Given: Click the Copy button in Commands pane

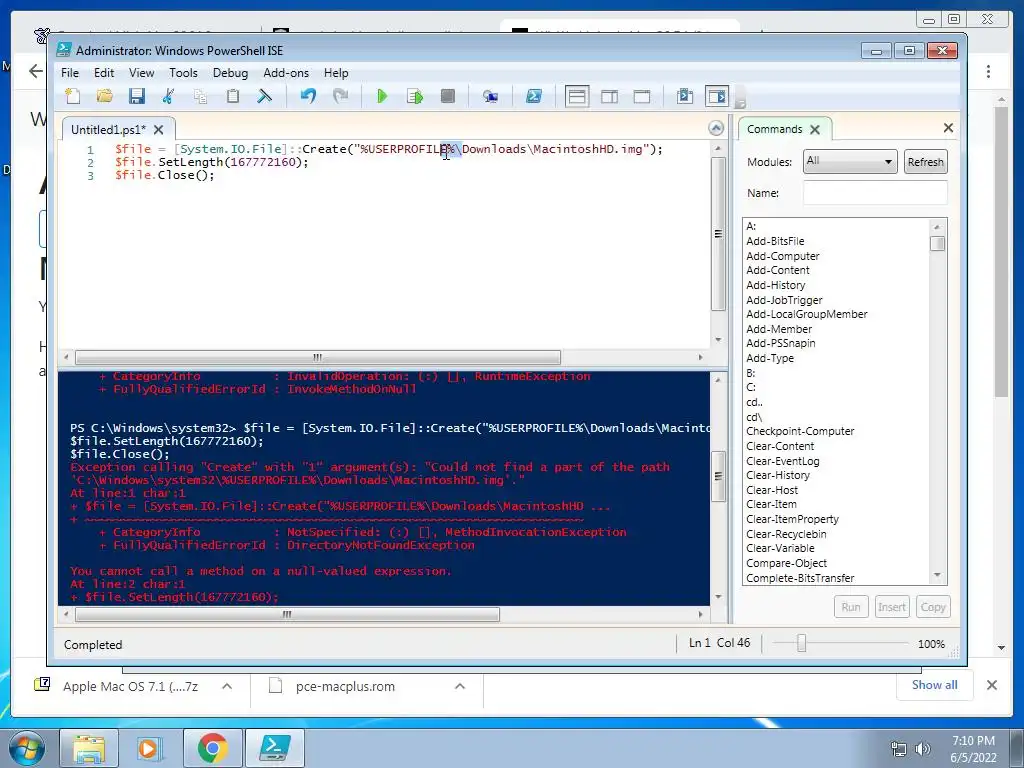Looking at the screenshot, I should point(933,607).
